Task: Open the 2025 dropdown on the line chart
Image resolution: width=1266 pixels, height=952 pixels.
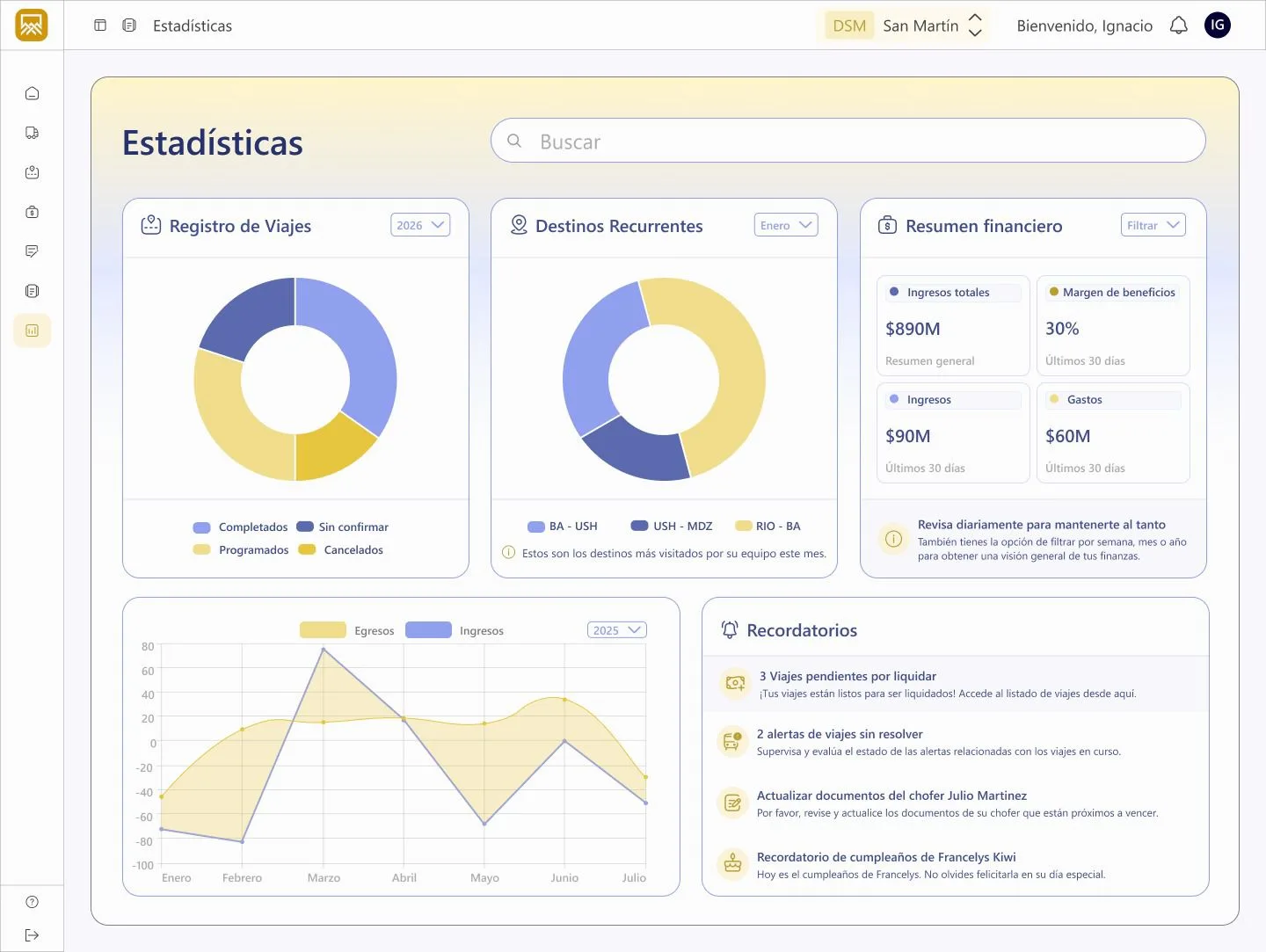Action: tap(616, 629)
